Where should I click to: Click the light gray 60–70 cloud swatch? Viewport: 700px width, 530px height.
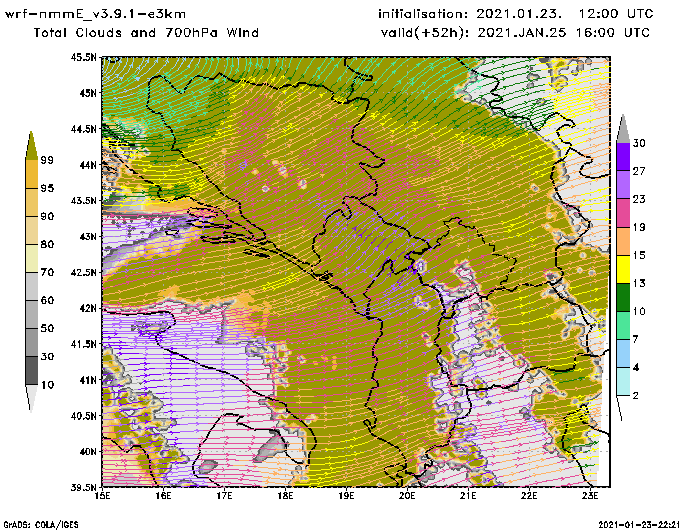point(31,287)
